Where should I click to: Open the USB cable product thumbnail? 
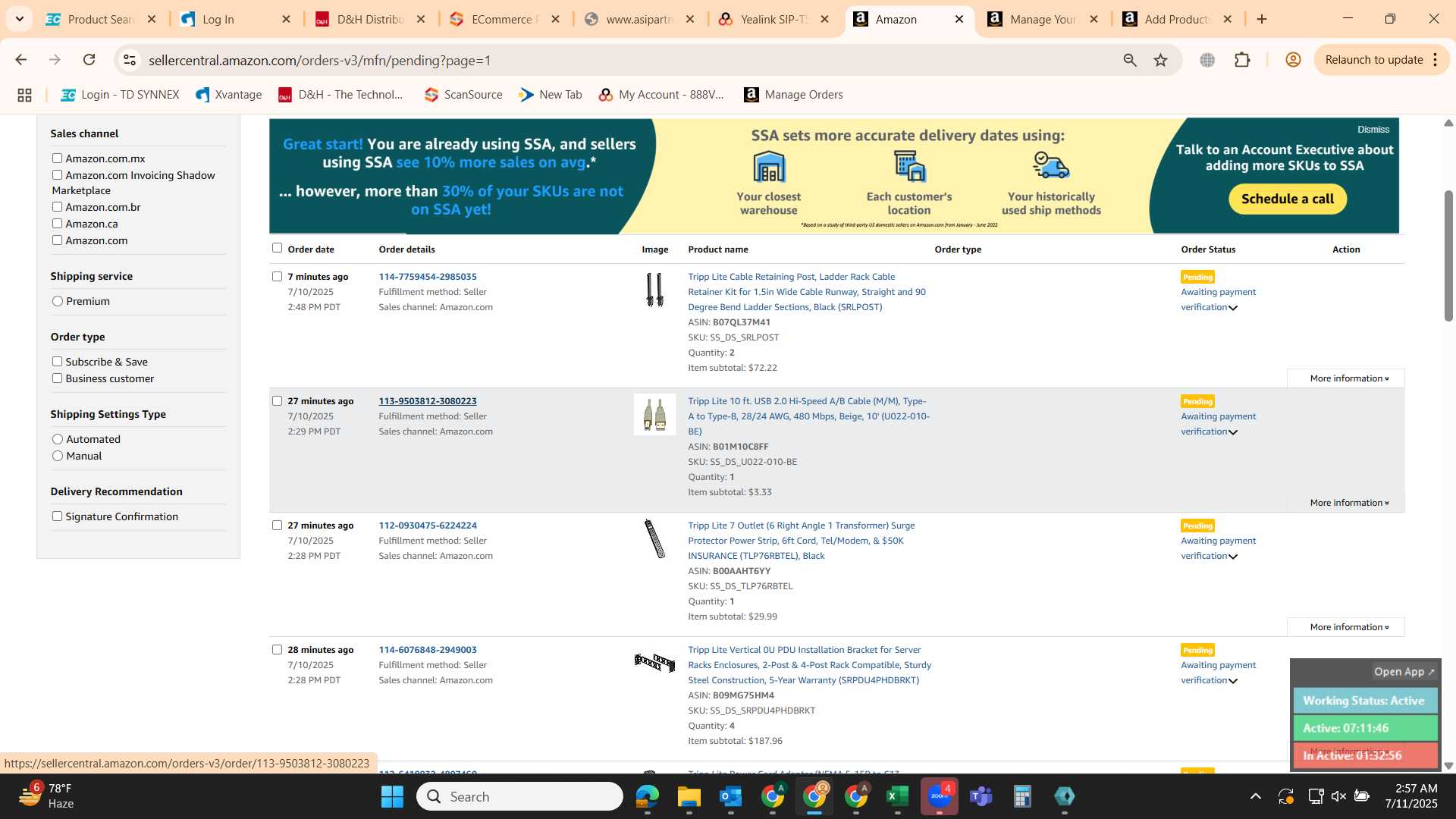654,414
